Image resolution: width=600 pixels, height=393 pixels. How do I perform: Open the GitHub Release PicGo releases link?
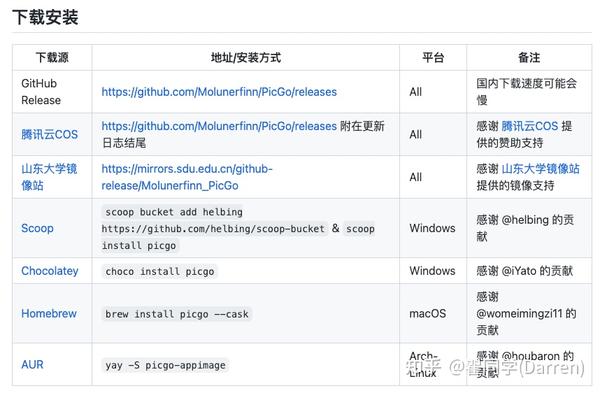point(219,92)
